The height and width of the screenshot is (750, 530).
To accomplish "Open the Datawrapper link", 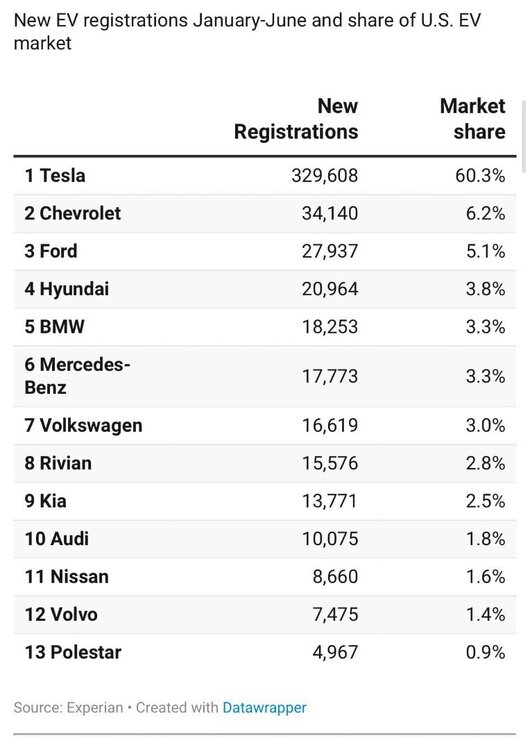I will tap(264, 707).
